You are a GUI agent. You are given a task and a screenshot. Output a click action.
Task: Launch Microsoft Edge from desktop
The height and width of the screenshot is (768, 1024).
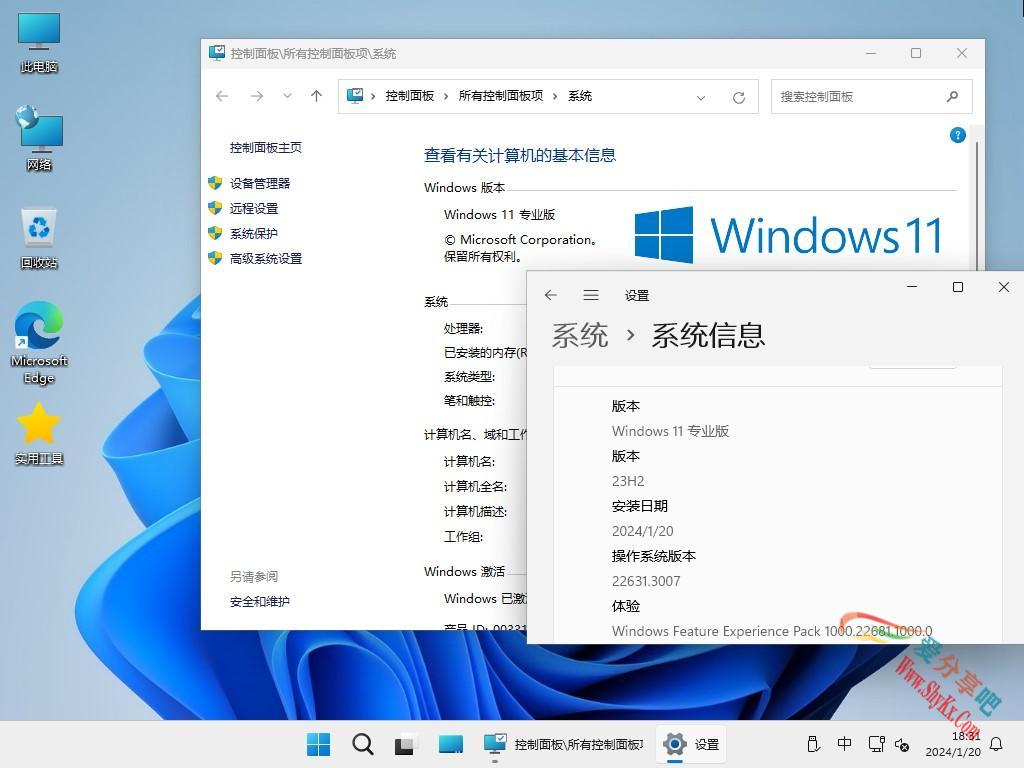39,343
